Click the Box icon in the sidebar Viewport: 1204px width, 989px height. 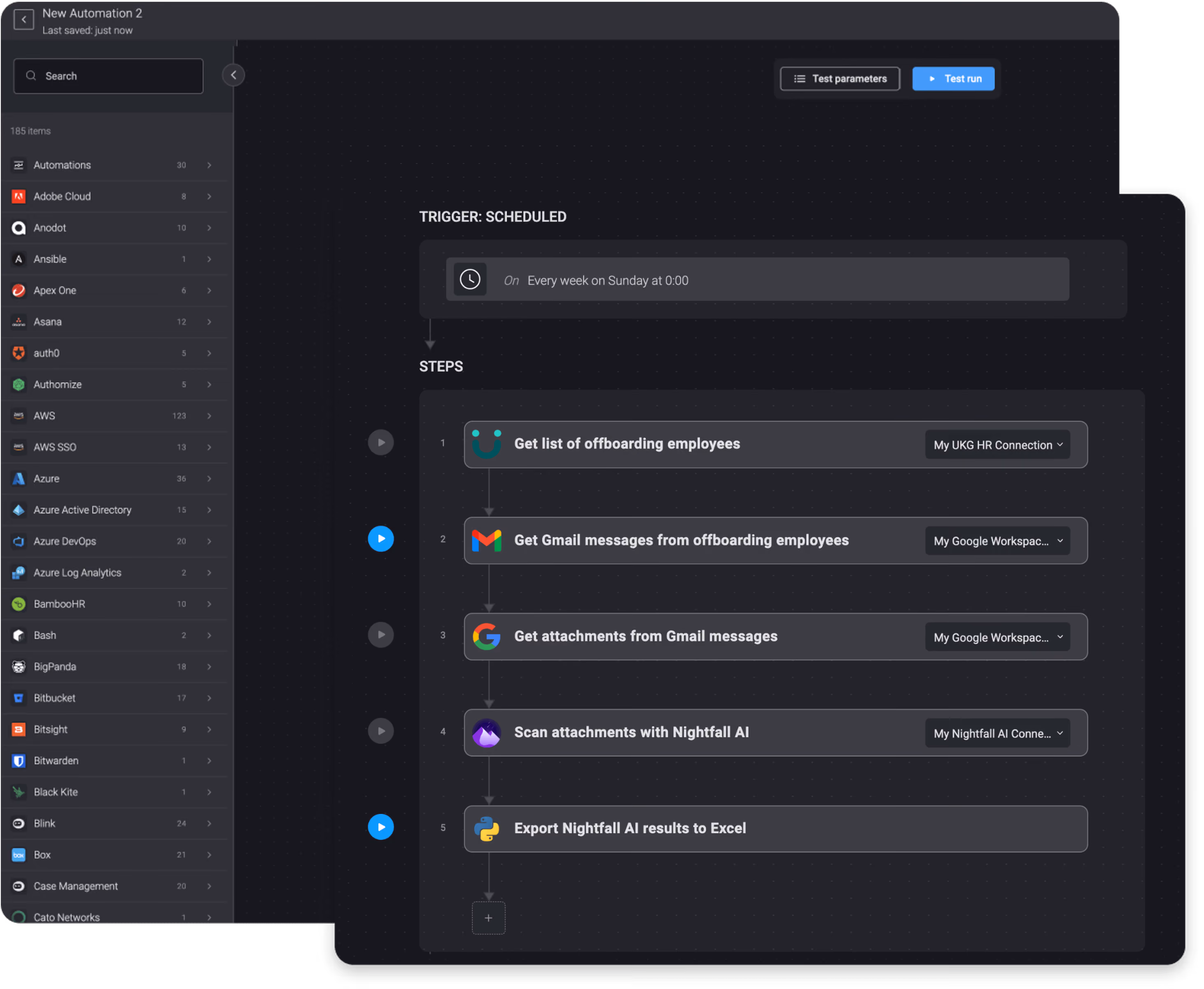pyautogui.click(x=19, y=855)
